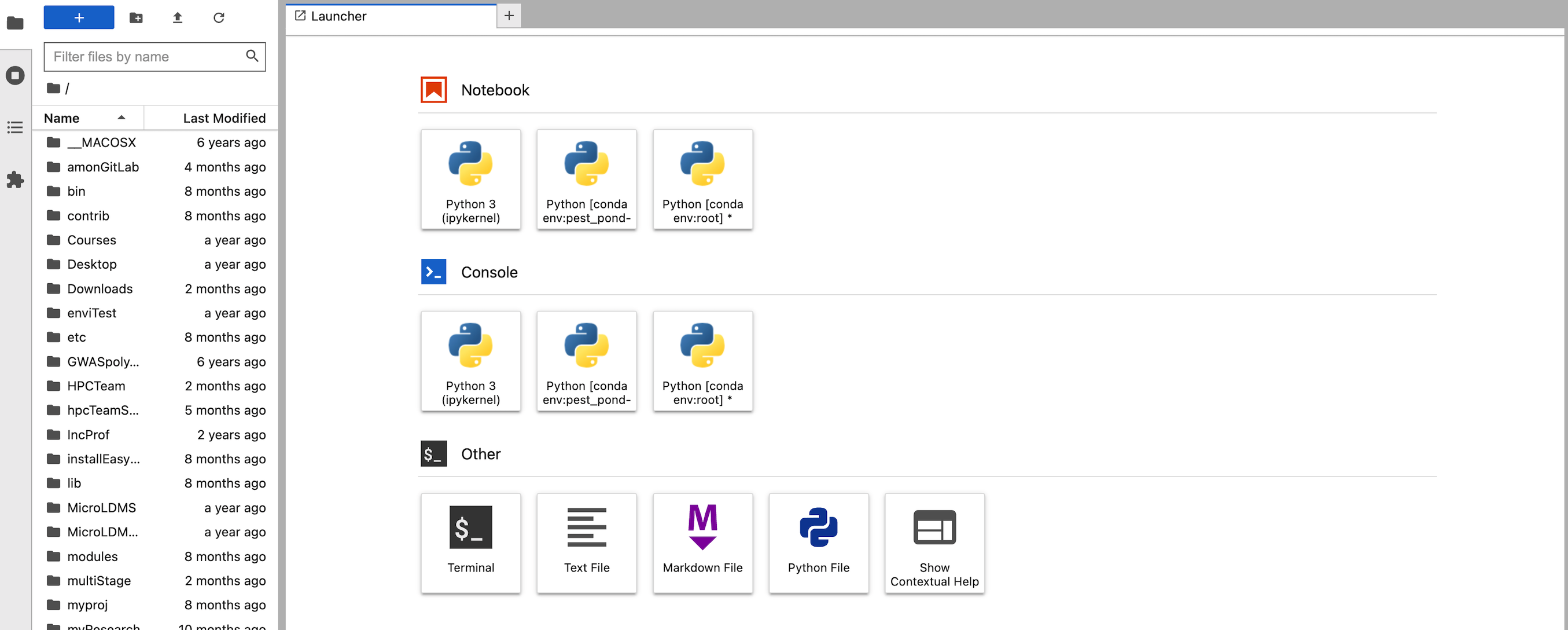Start Python conda env:root console

tap(703, 361)
